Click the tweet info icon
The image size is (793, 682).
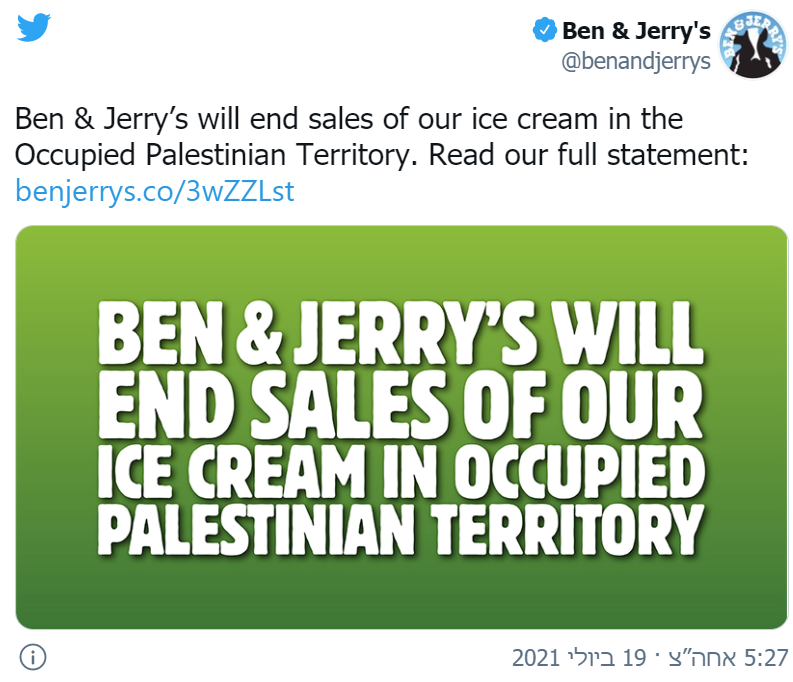pos(34,657)
